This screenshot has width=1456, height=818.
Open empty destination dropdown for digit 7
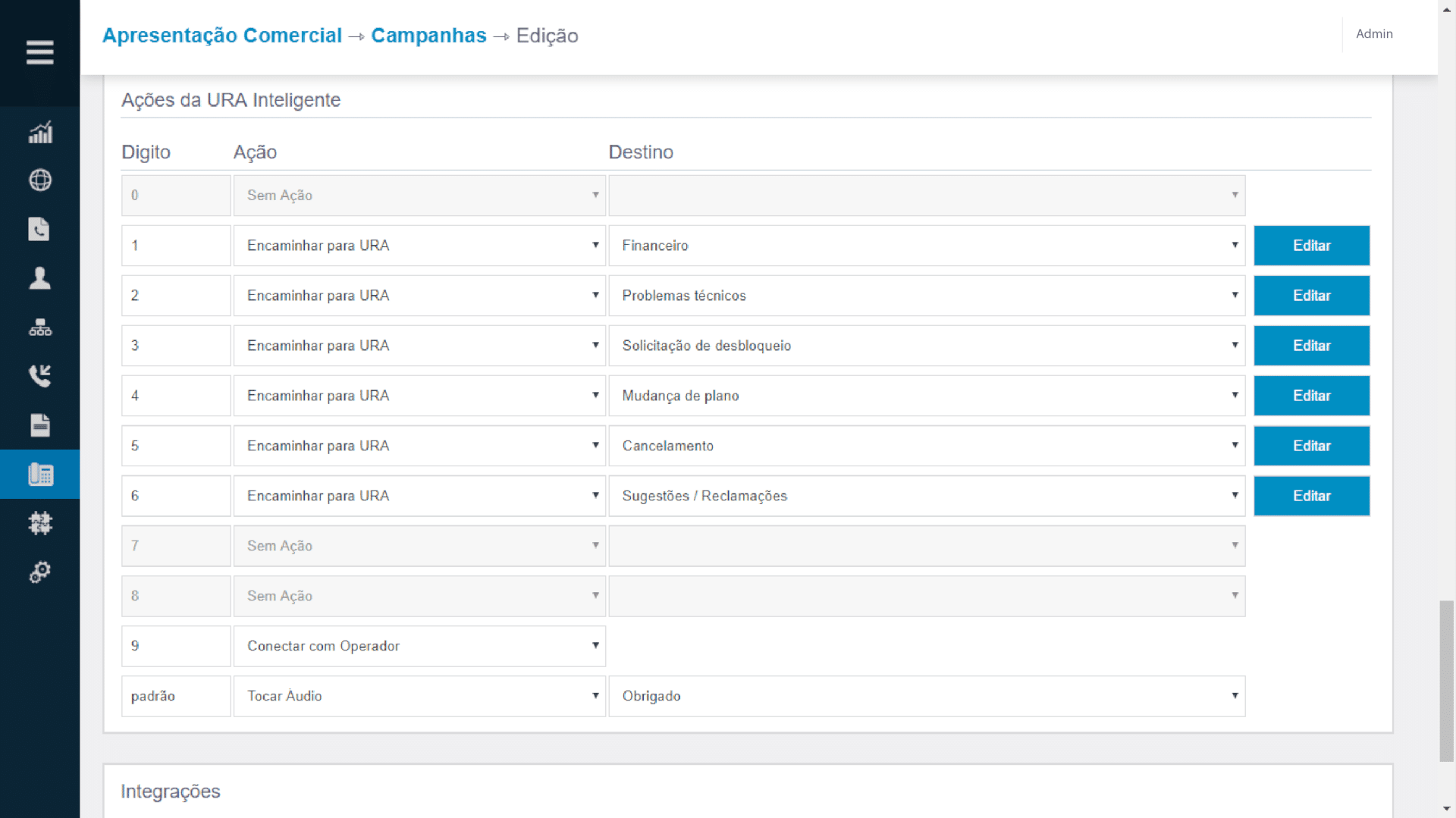(x=927, y=546)
